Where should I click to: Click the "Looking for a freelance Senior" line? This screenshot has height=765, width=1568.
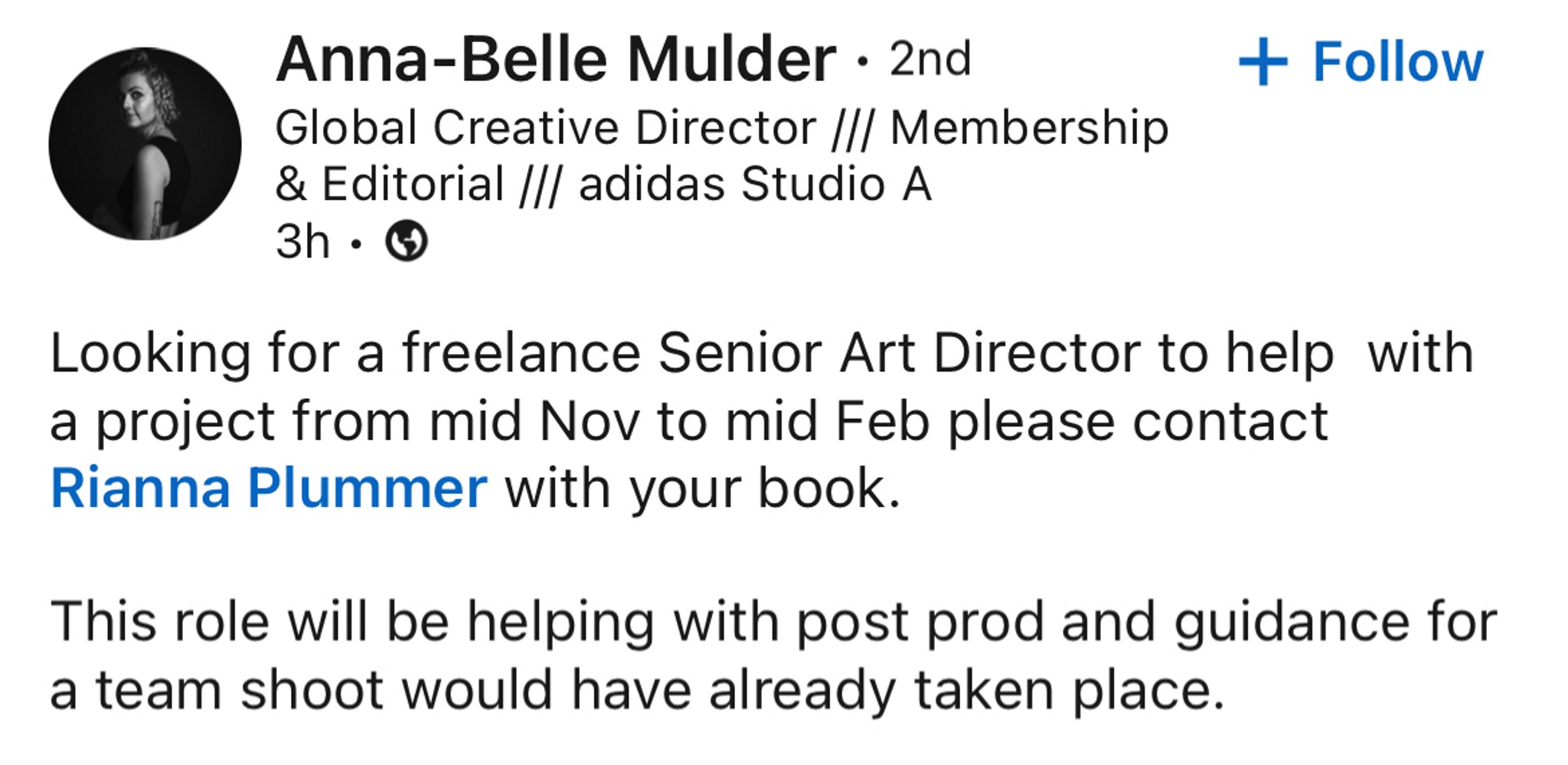pyautogui.click(x=762, y=354)
